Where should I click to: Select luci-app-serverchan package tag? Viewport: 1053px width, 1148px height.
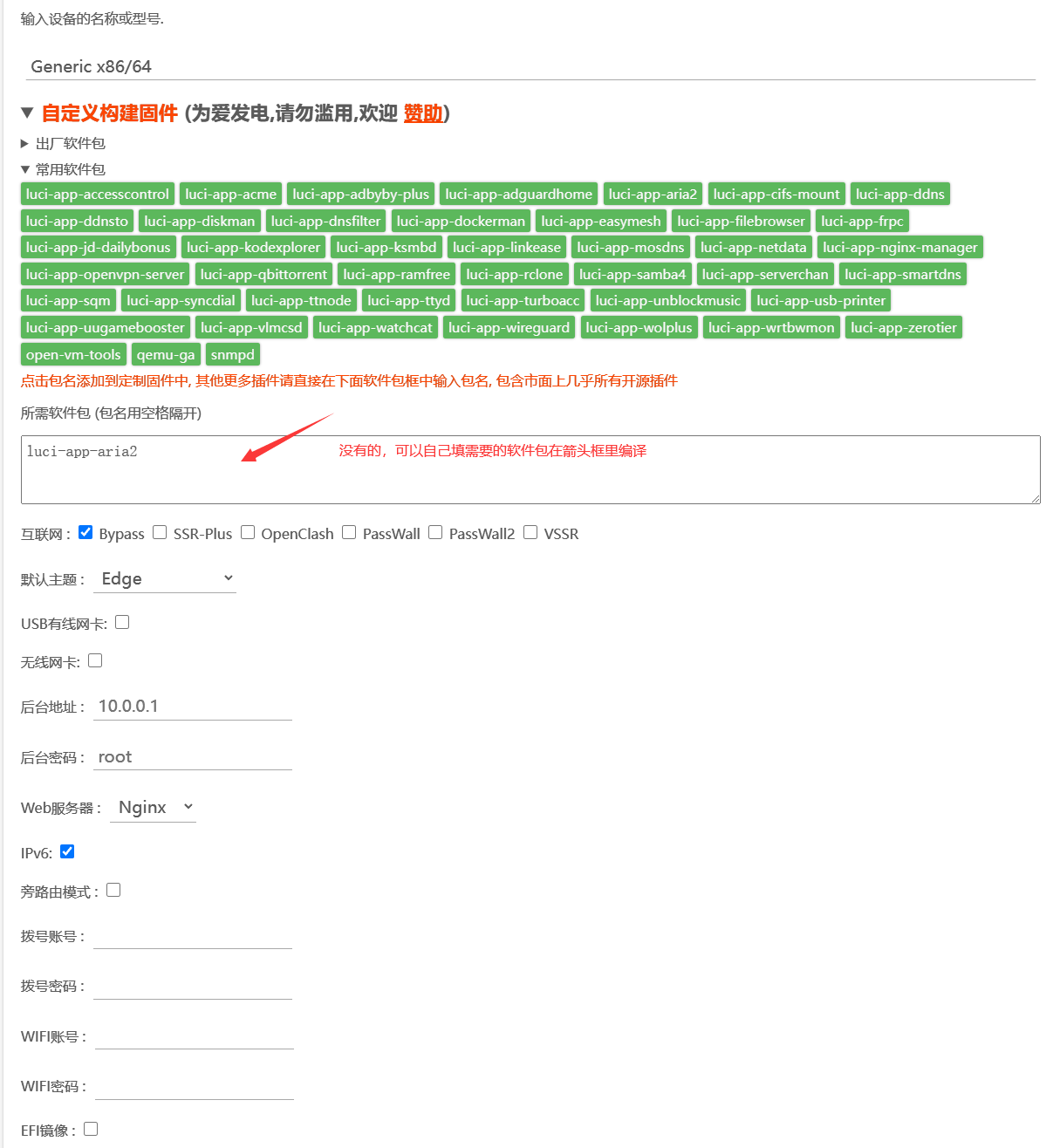tap(765, 274)
